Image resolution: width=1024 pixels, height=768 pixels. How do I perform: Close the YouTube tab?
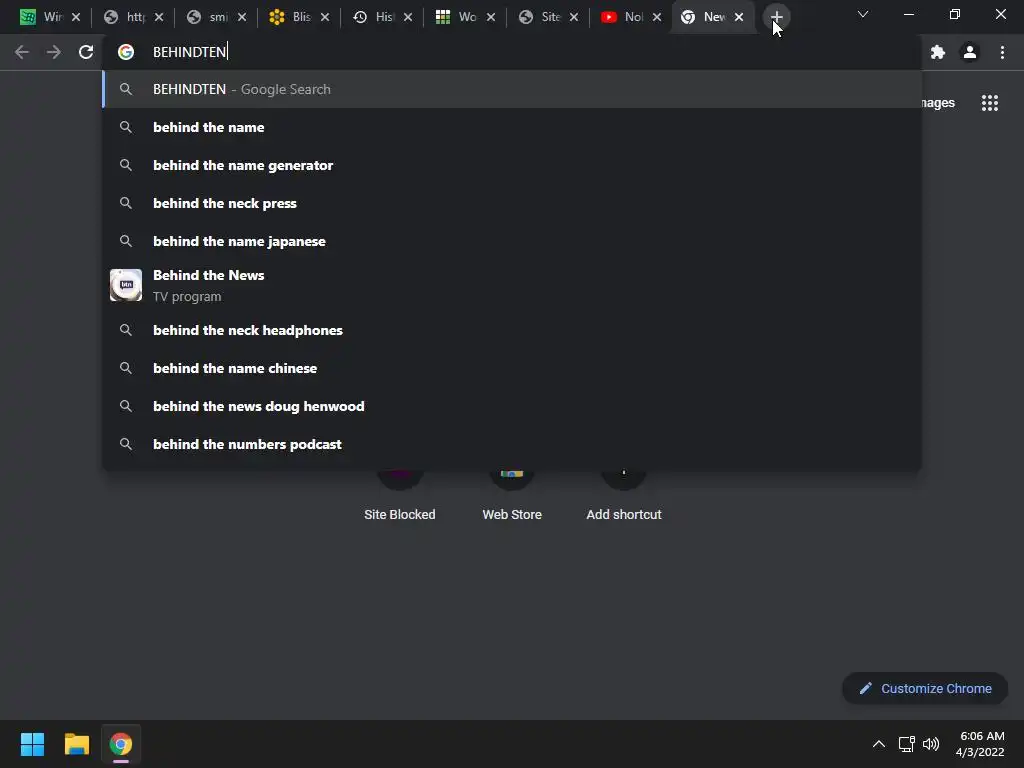[657, 17]
